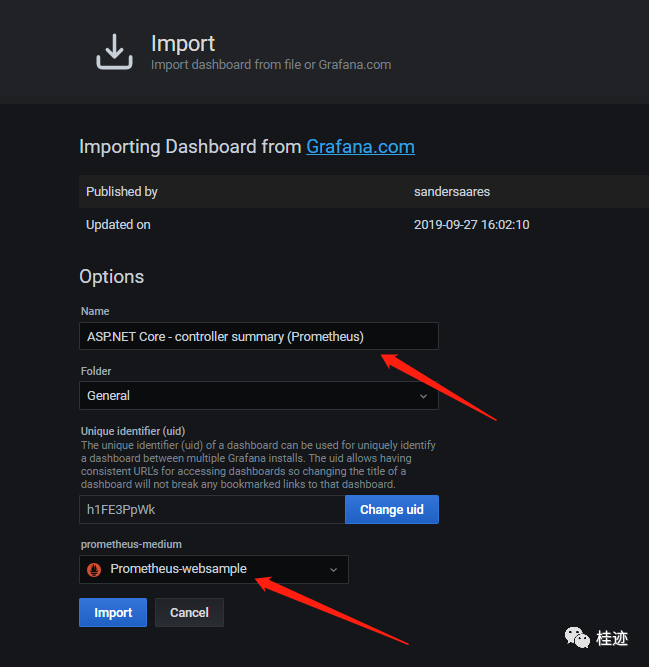The width and height of the screenshot is (649, 667).
Task: Click the Options section heading
Action: tap(111, 277)
